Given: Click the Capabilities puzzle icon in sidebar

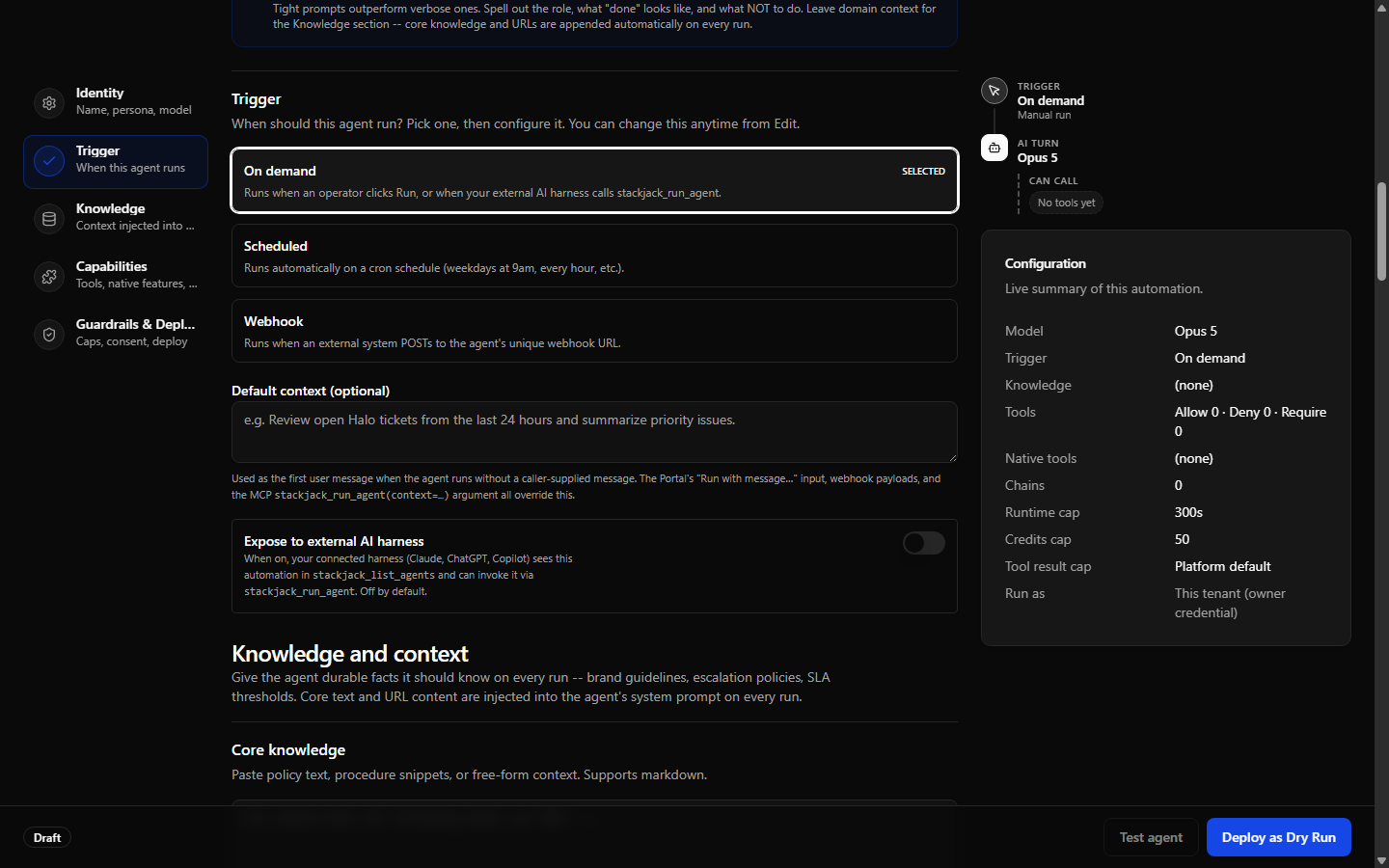Looking at the screenshot, I should (x=49, y=277).
